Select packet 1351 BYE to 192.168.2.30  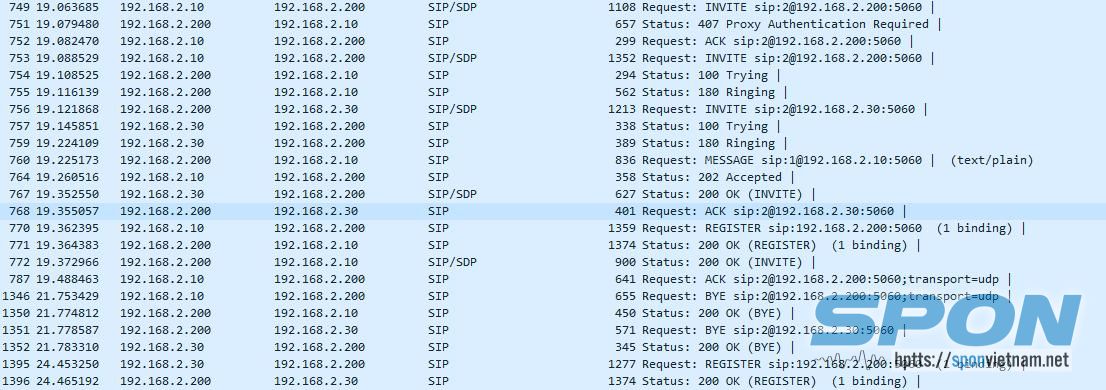(553, 329)
